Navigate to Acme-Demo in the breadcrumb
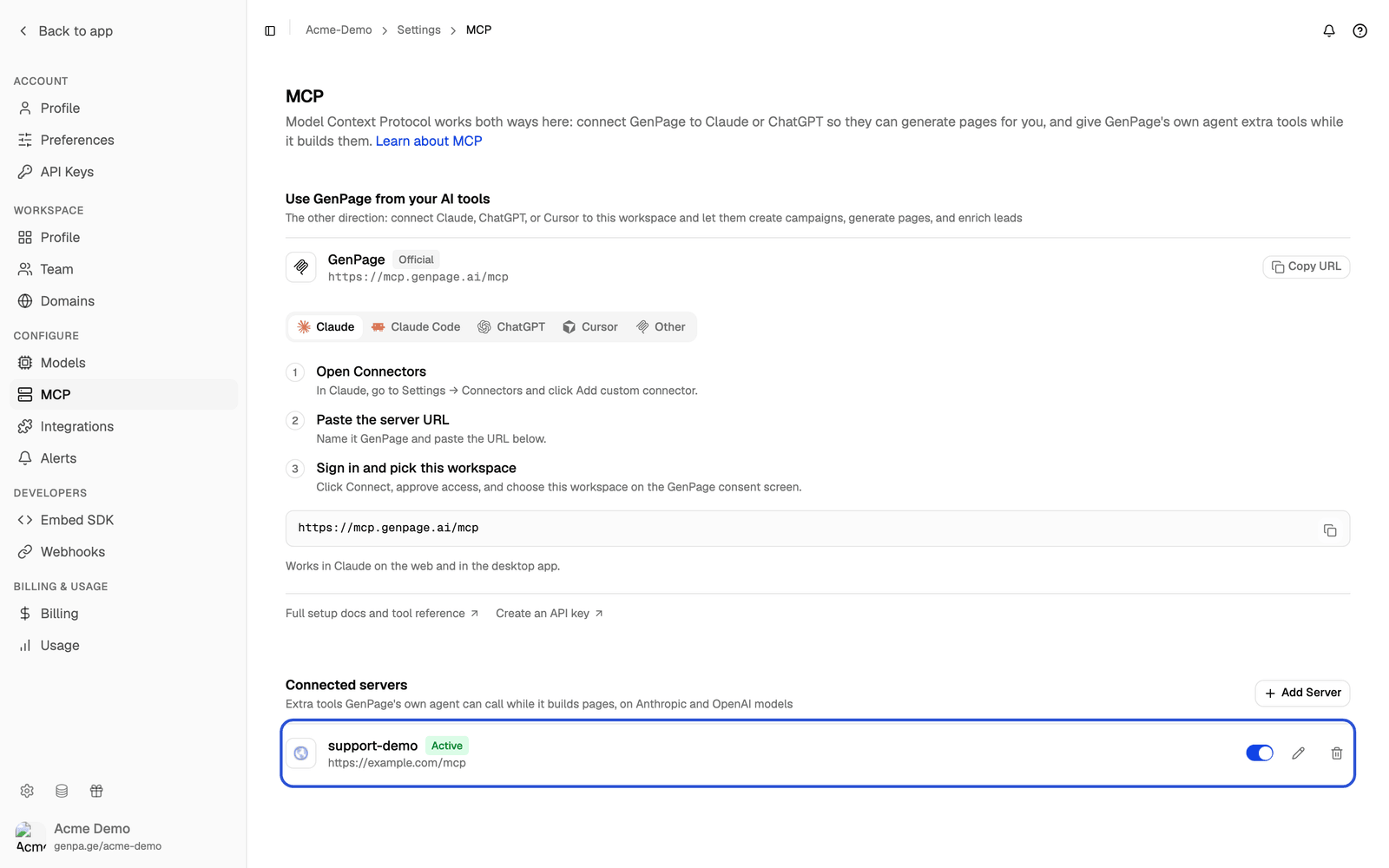 point(339,30)
